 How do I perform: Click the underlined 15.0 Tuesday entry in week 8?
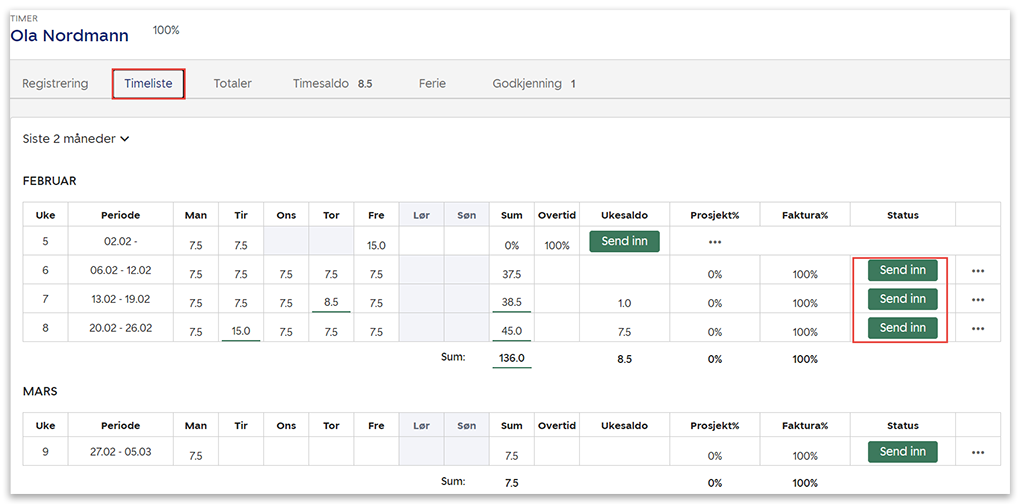(x=241, y=331)
